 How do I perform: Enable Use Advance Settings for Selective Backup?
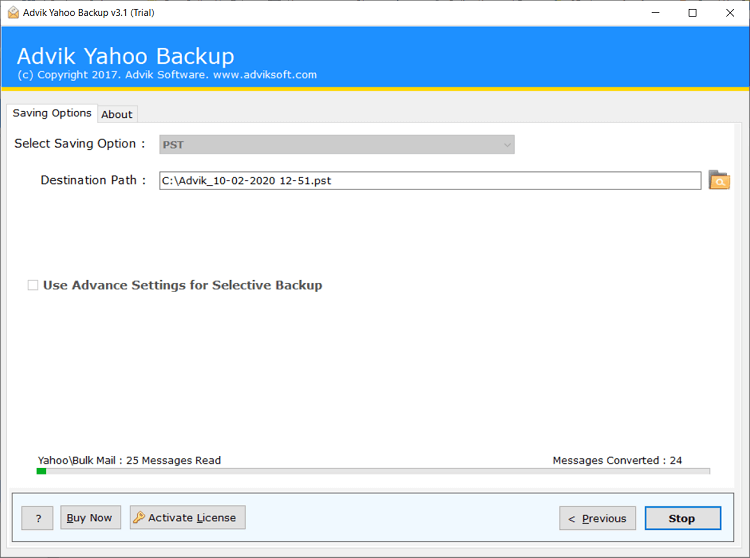click(33, 285)
